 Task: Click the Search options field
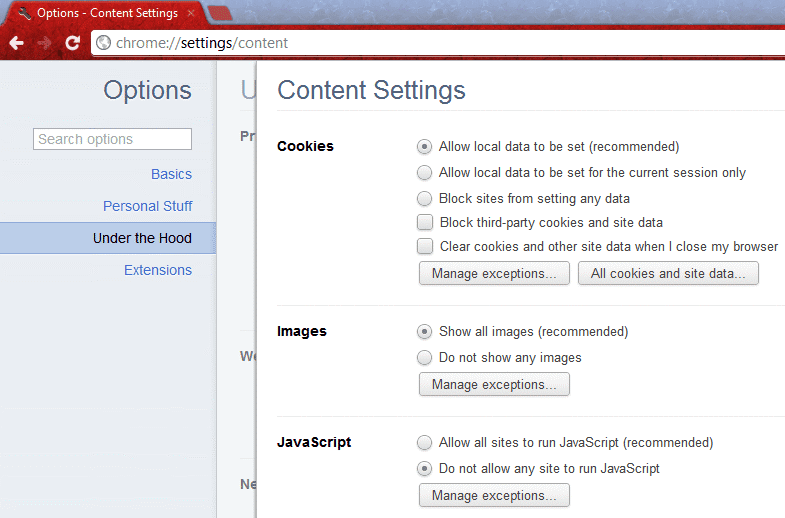tap(112, 139)
